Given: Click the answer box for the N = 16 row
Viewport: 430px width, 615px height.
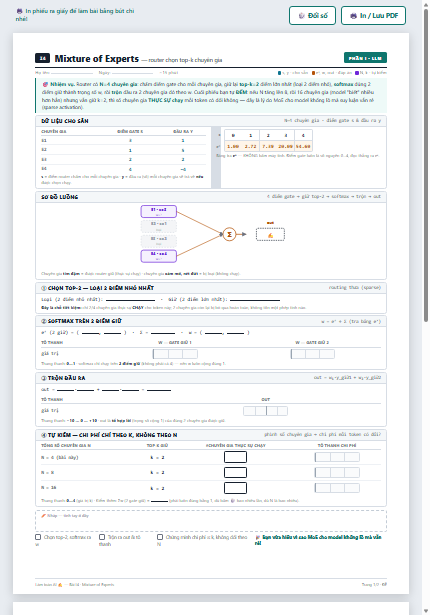Looking at the screenshot, I should tap(235, 488).
